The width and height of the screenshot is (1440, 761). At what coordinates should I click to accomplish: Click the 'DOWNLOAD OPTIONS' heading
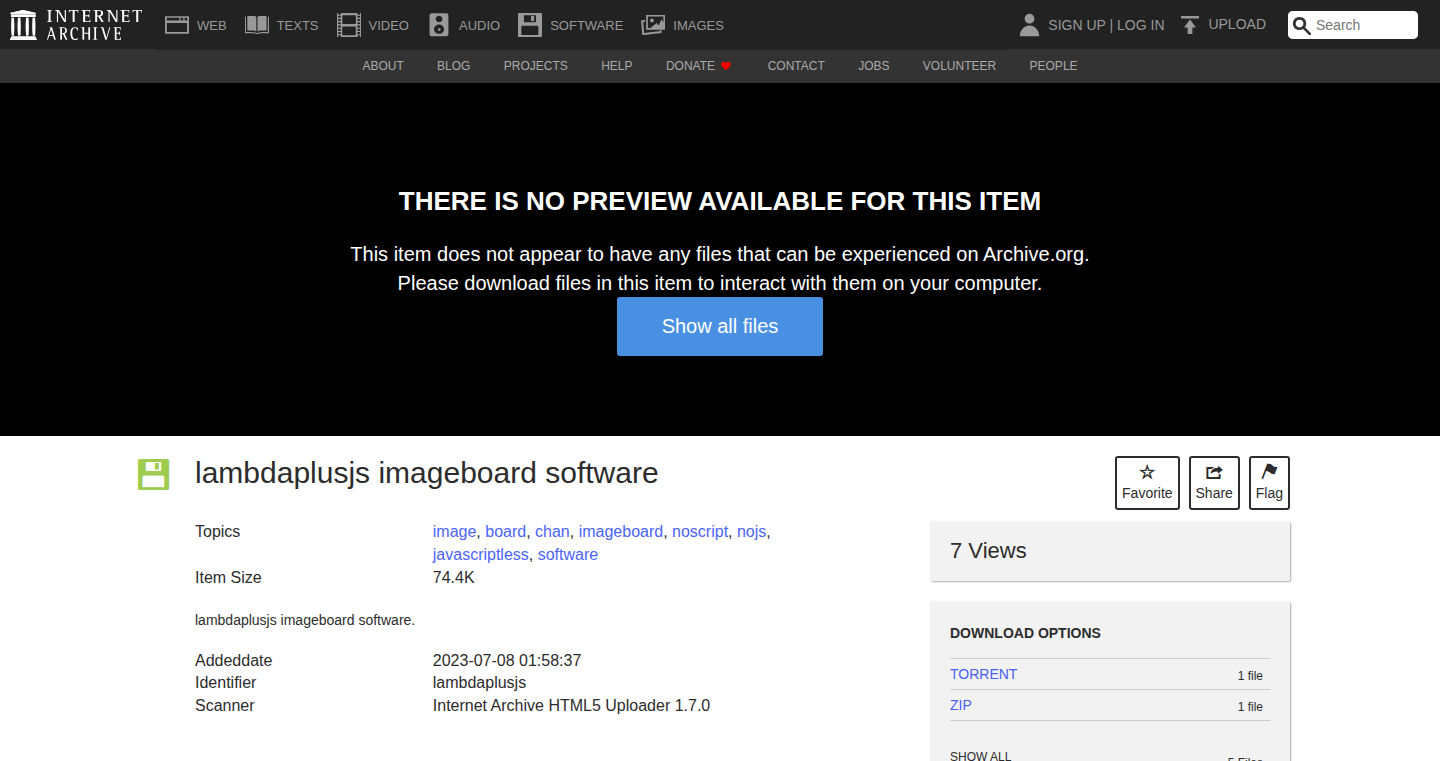point(1025,633)
